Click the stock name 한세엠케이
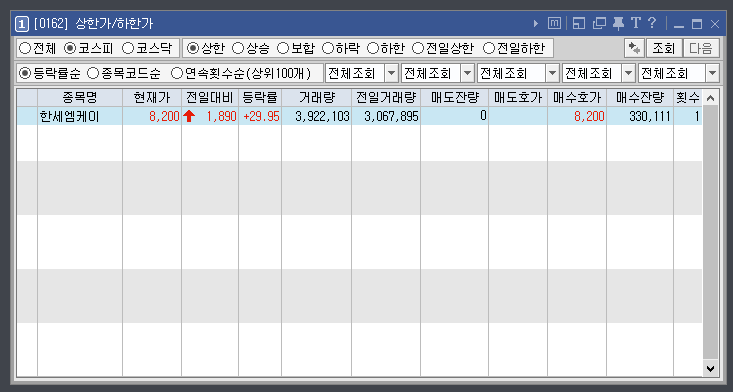Viewport: 733px width, 392px height. coord(70,116)
